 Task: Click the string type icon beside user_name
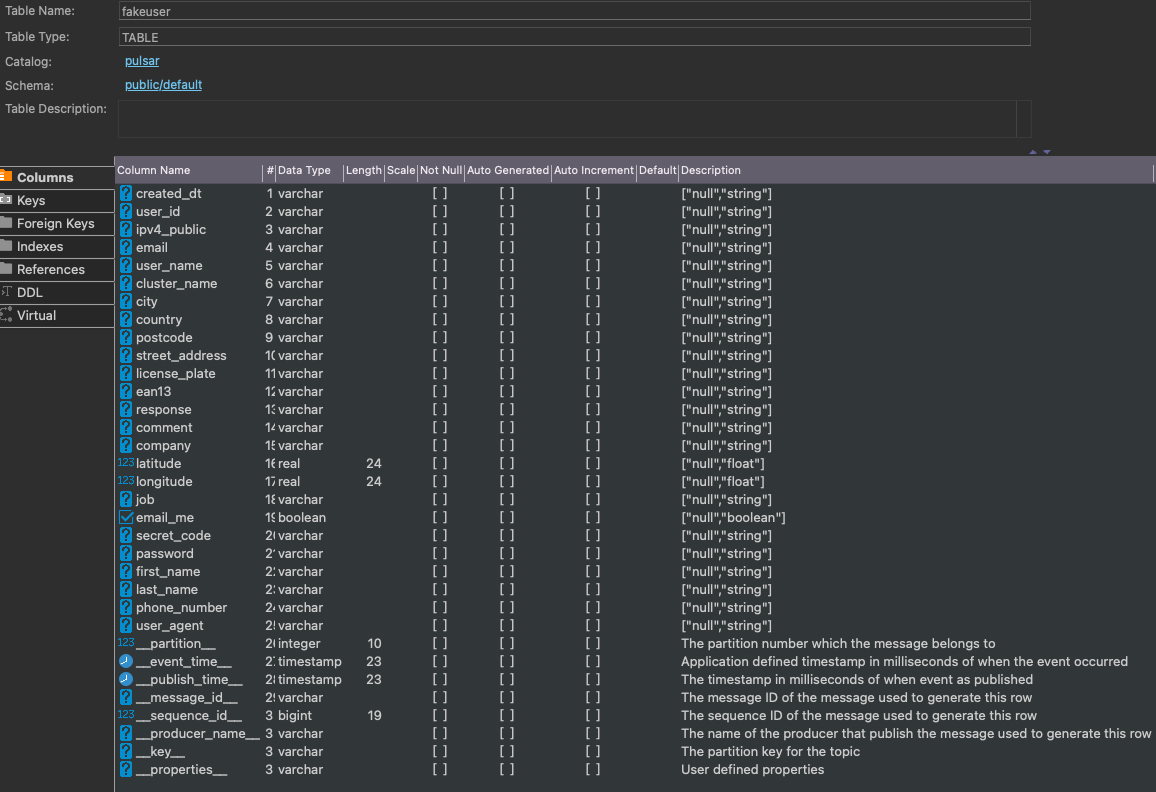pos(124,265)
